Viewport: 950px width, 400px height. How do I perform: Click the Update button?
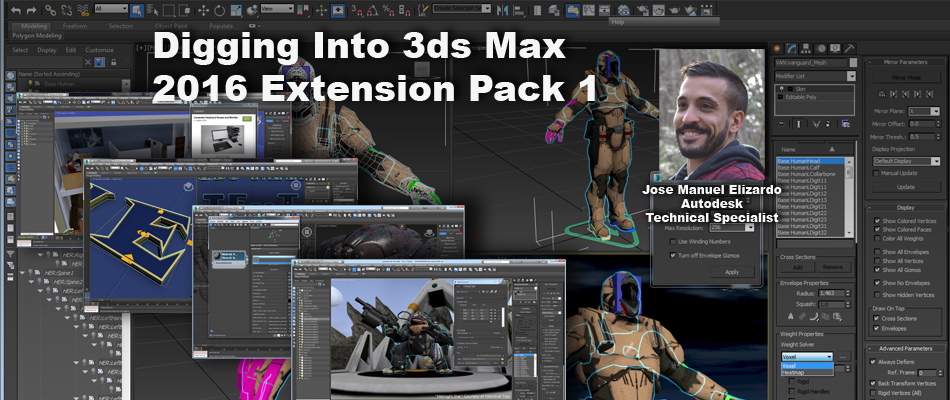click(x=906, y=187)
